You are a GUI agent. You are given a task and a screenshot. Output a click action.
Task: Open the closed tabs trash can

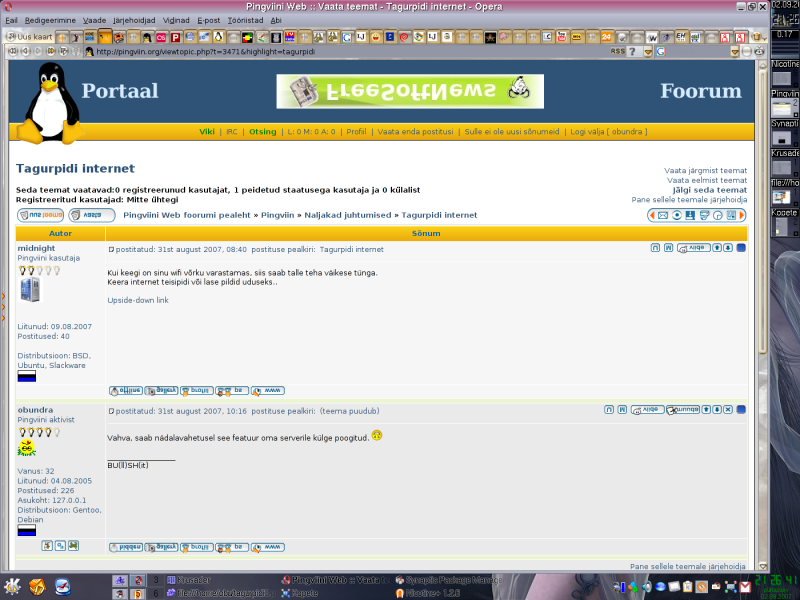click(x=757, y=37)
